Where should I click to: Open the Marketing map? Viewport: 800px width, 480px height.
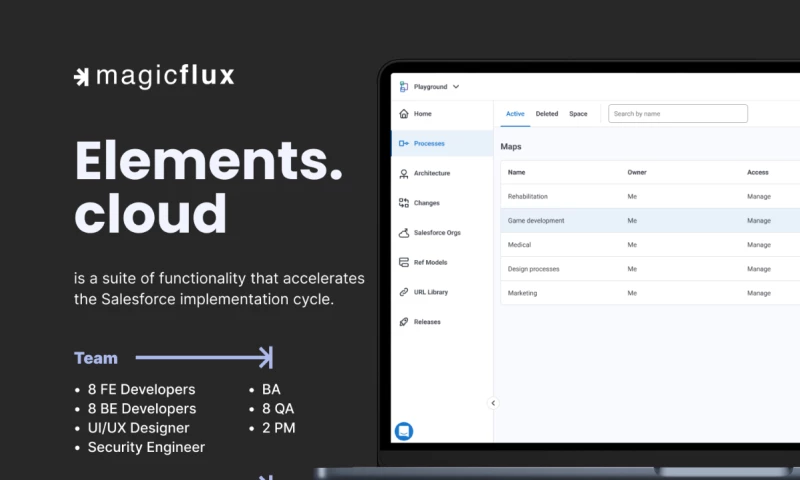[x=522, y=293]
